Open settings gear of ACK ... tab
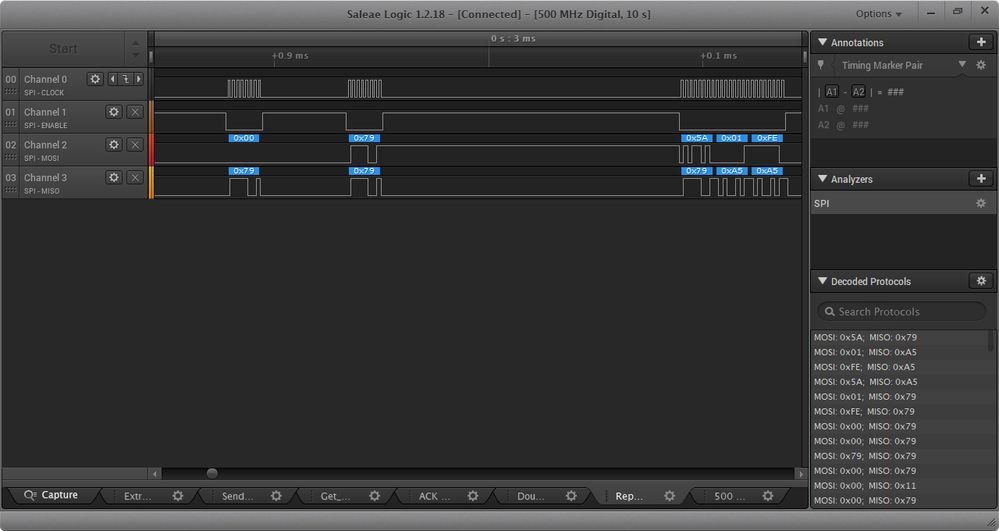The width and height of the screenshot is (999, 531). click(x=473, y=496)
